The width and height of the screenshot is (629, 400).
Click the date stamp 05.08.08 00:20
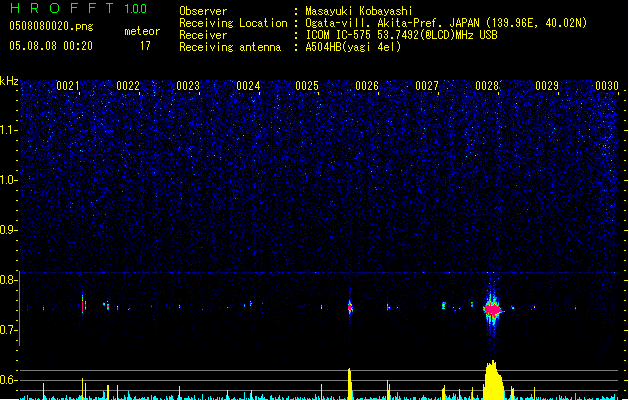[51, 45]
